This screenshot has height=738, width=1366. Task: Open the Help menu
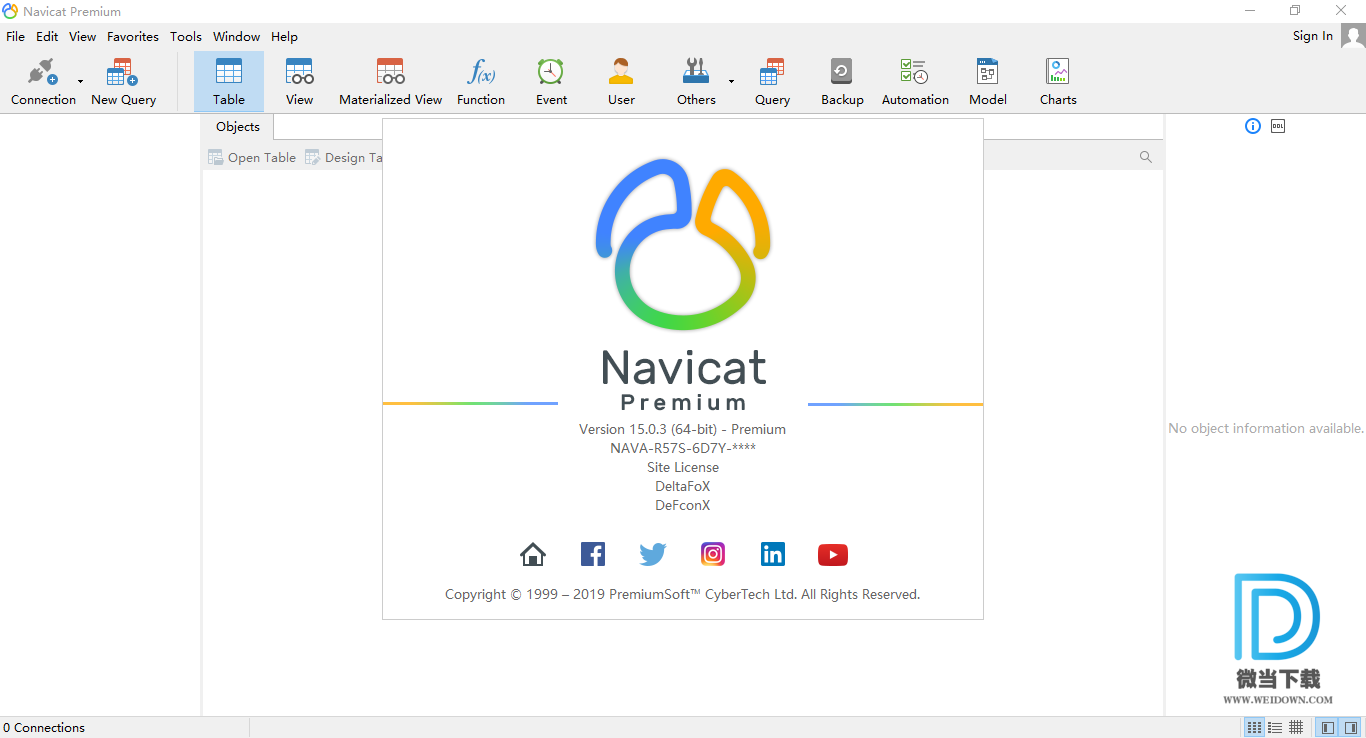click(x=285, y=36)
